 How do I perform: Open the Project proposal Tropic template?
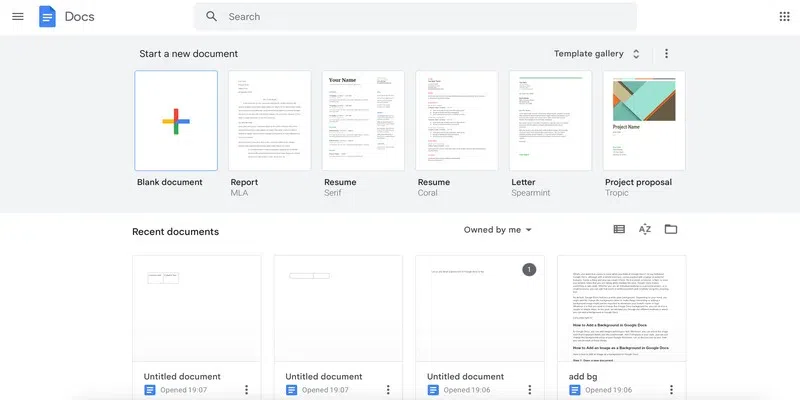pyautogui.click(x=644, y=120)
